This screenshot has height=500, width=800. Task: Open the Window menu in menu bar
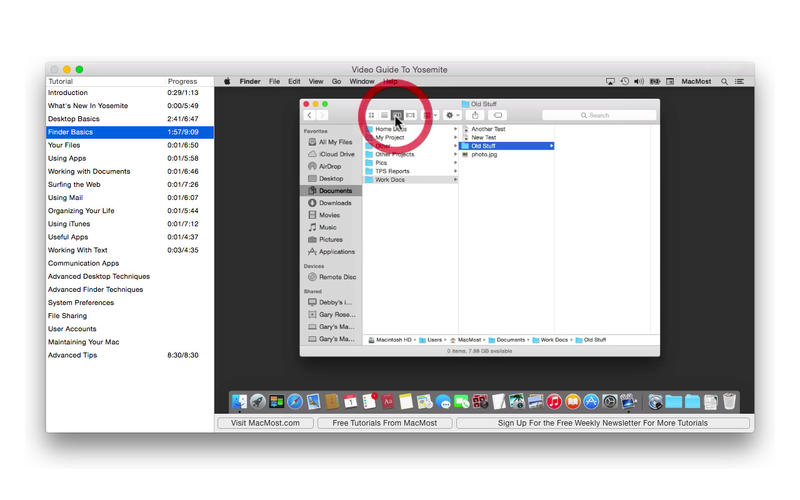[362, 81]
